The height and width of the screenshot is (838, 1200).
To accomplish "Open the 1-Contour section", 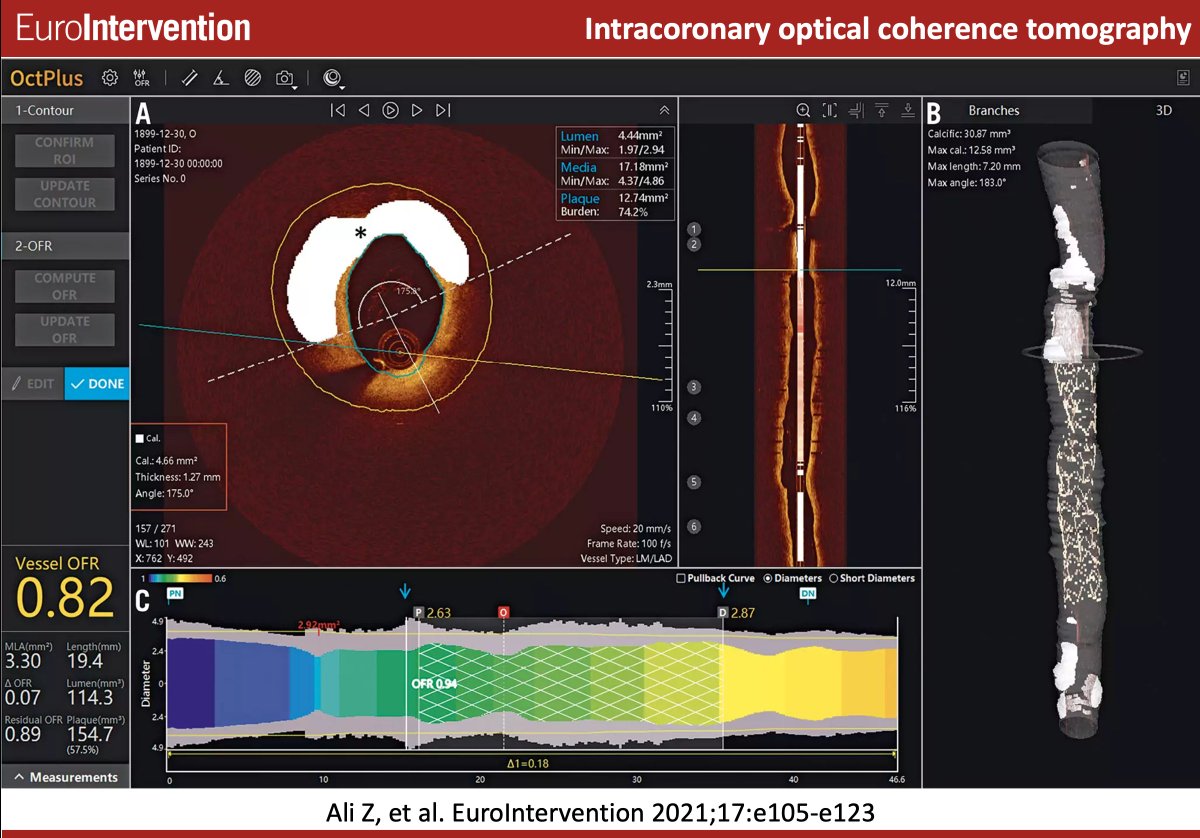I will point(65,111).
